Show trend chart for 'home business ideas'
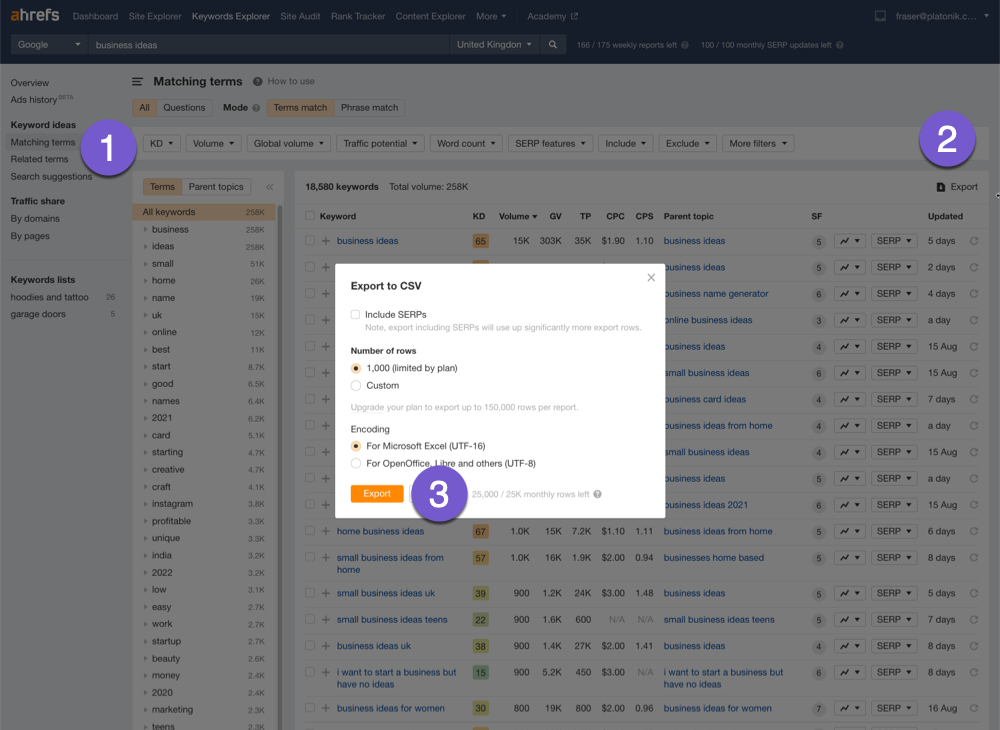This screenshot has width=1000, height=730. coord(849,531)
